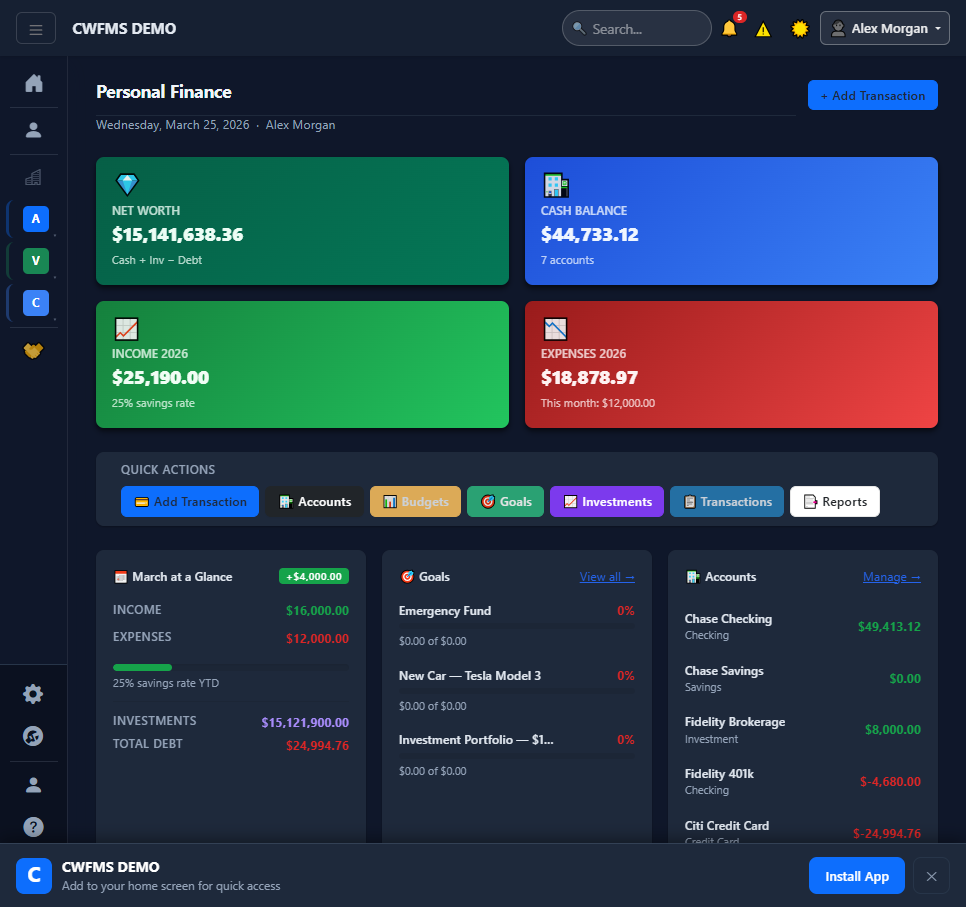Open the Manage link in the Accounts card

point(891,576)
